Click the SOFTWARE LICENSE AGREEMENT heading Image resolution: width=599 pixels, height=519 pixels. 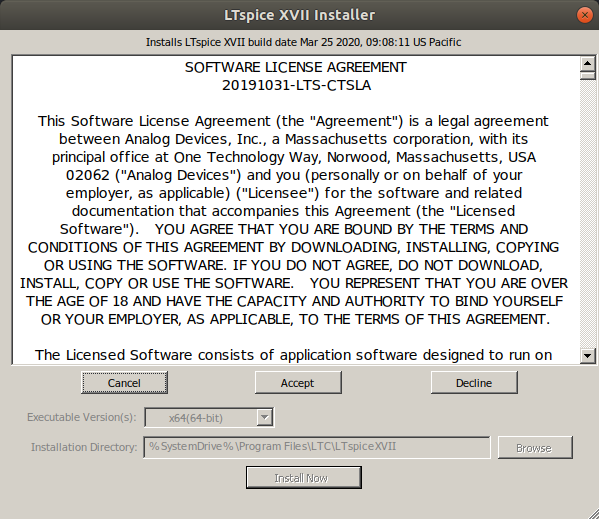pyautogui.click(x=296, y=67)
